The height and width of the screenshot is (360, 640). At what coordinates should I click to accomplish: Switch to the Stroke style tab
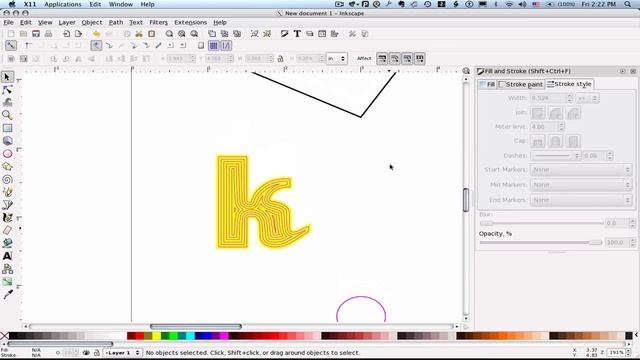click(569, 84)
